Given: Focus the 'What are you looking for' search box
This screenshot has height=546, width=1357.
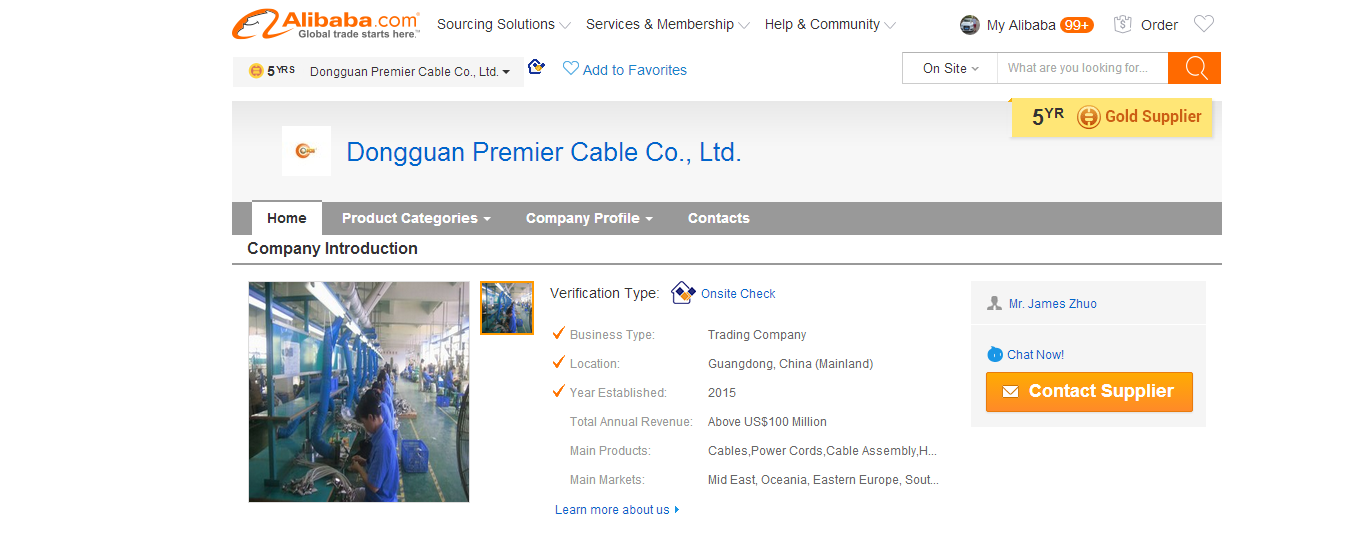Looking at the screenshot, I should click(1083, 68).
